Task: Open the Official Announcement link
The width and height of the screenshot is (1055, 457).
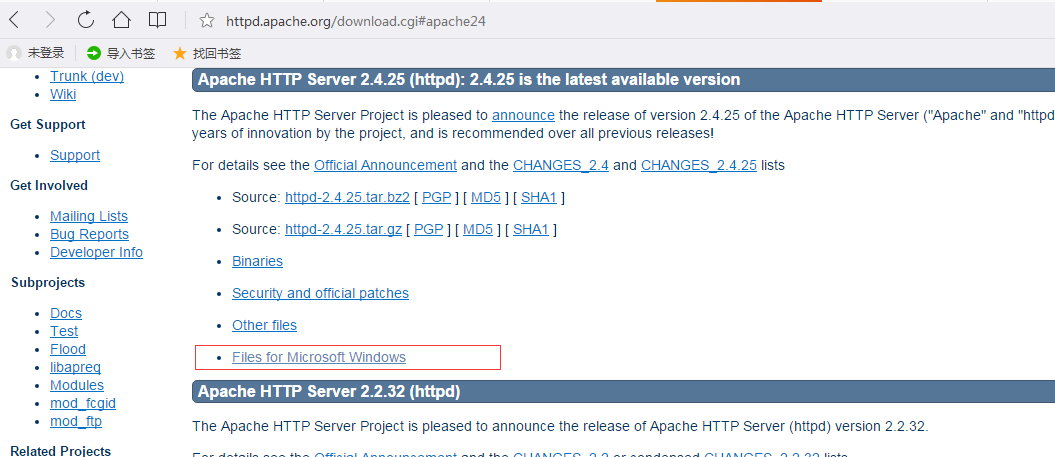Action: (385, 165)
